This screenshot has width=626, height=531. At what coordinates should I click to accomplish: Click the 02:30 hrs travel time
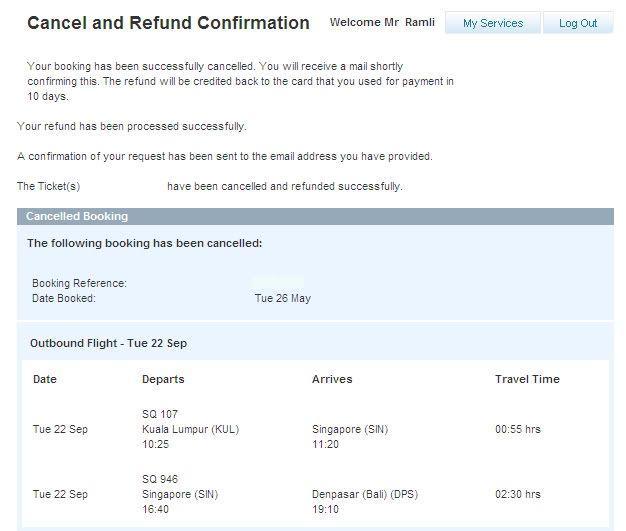pos(518,494)
